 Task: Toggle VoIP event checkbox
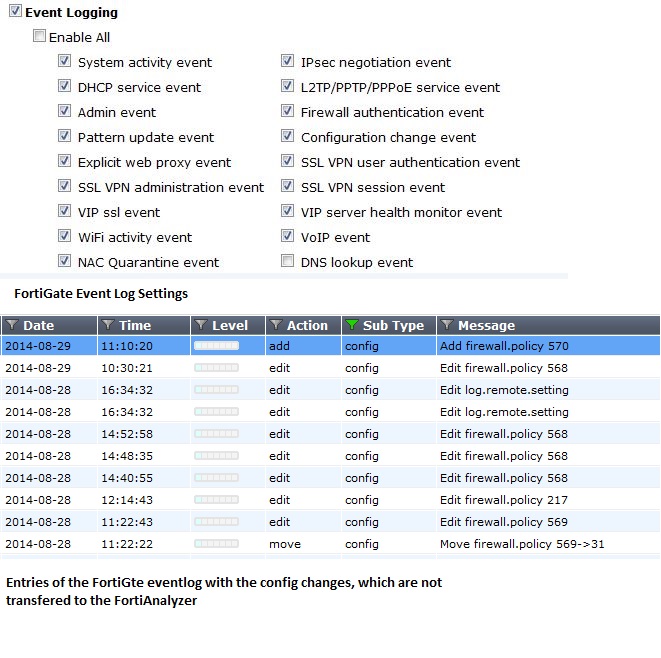pyautogui.click(x=288, y=236)
